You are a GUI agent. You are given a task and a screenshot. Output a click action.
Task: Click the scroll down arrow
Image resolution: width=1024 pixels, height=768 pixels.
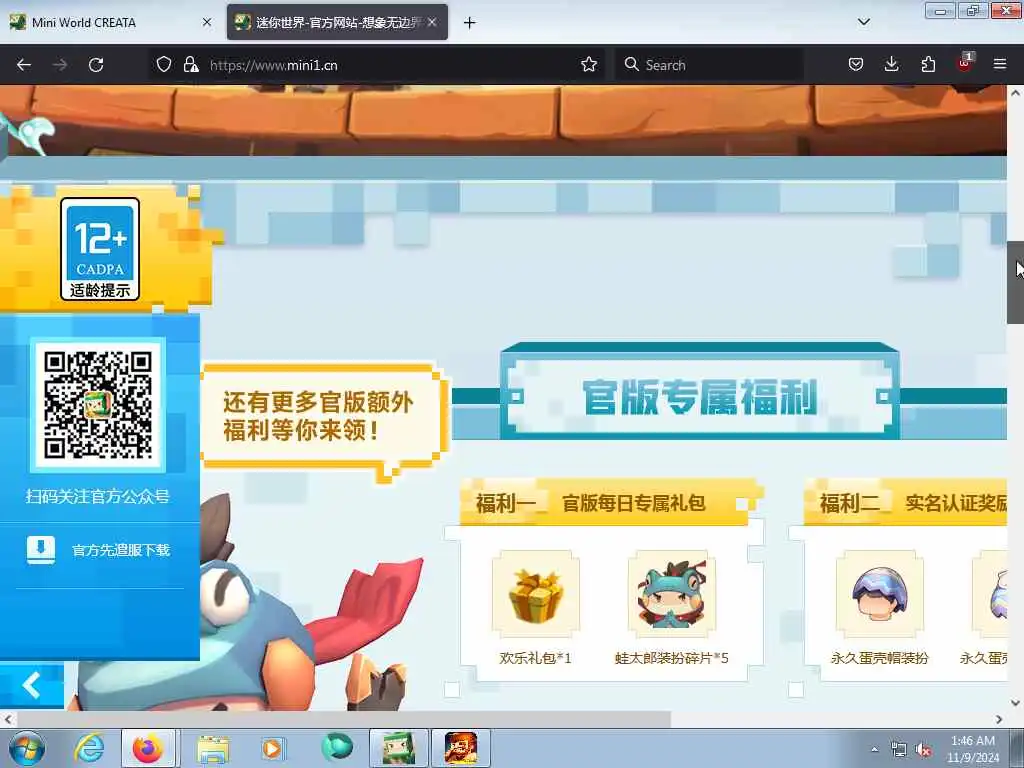[x=1015, y=703]
